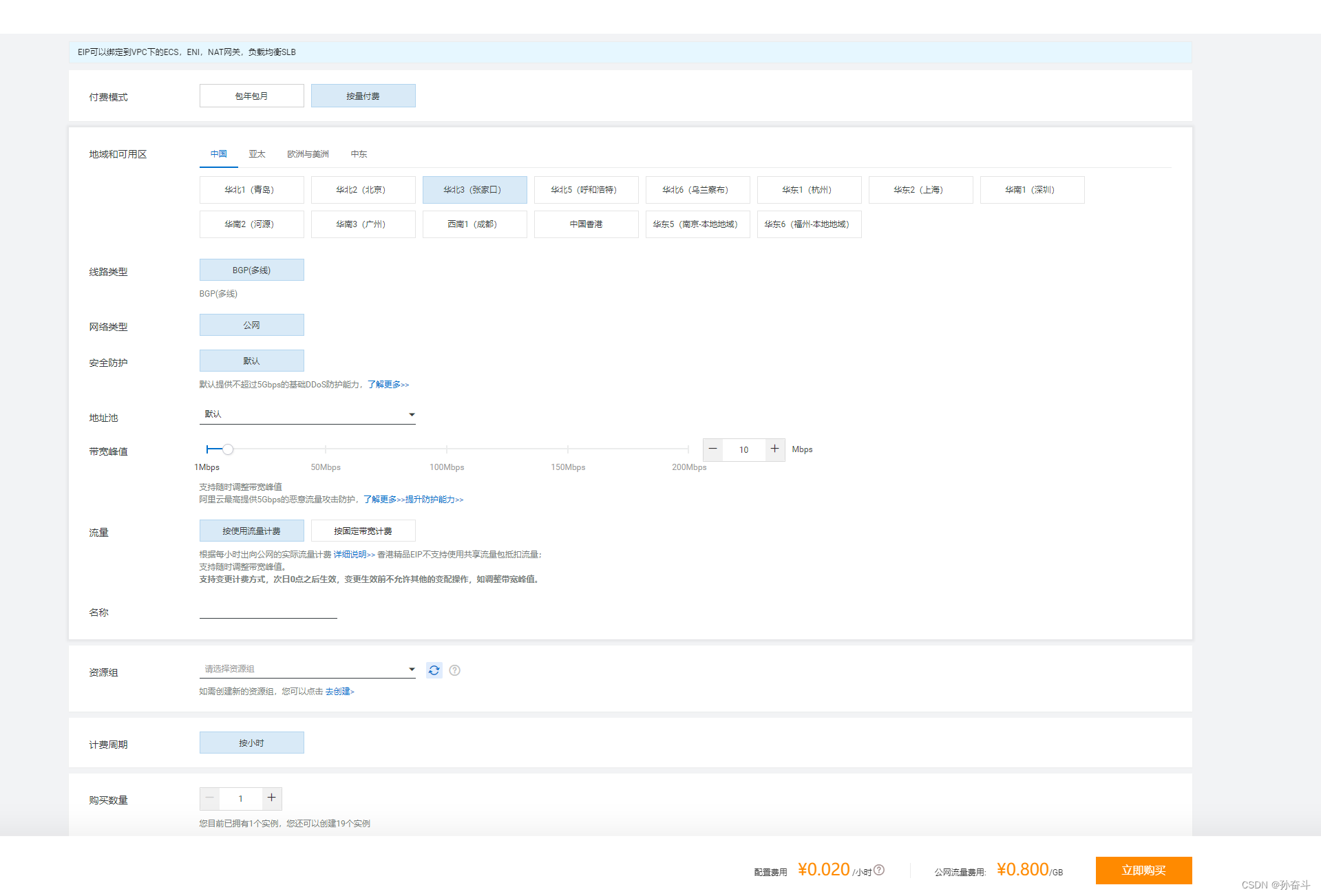The image size is (1321, 896).
Task: Open 详细说明 traffic billing link
Action: [355, 555]
